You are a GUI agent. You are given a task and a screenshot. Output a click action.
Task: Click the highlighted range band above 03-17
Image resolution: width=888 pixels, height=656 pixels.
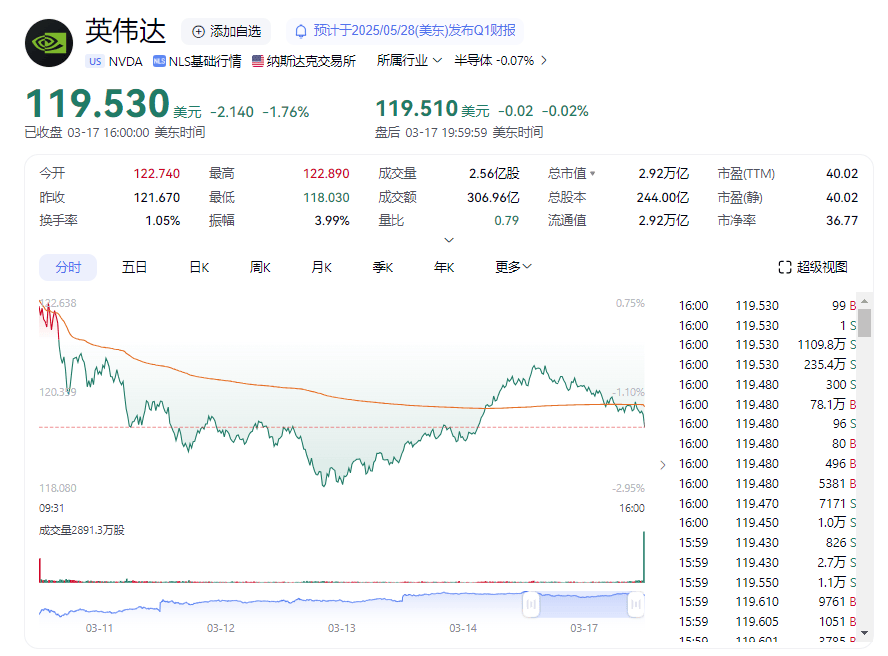(583, 604)
